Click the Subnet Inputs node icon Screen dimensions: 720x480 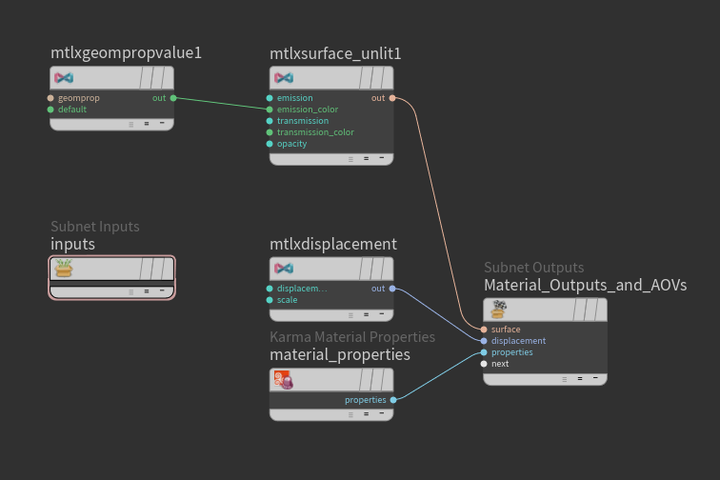point(64,268)
